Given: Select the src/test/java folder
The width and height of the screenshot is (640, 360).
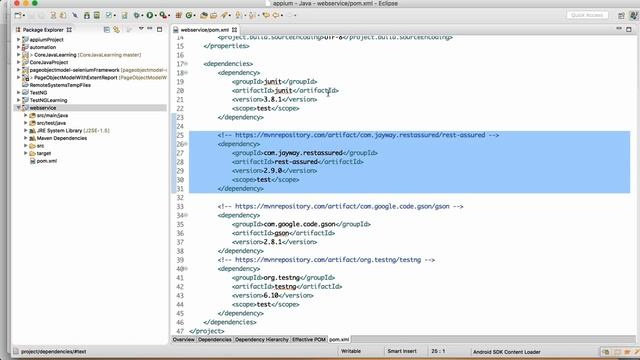Looking at the screenshot, I should pos(51,123).
